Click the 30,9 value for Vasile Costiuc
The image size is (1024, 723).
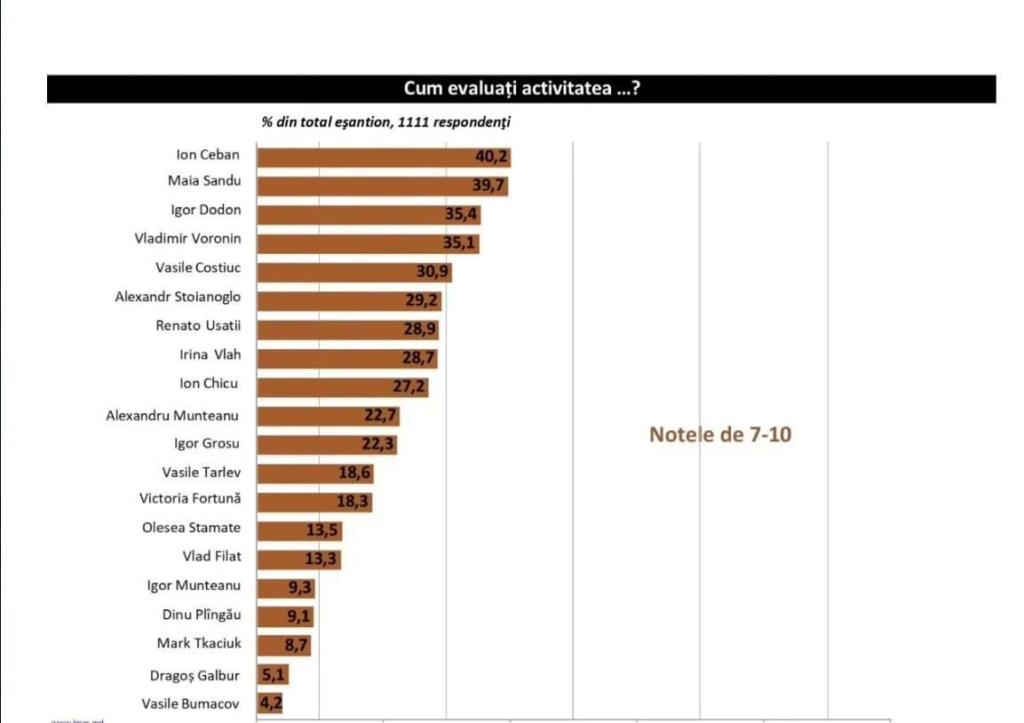click(434, 272)
